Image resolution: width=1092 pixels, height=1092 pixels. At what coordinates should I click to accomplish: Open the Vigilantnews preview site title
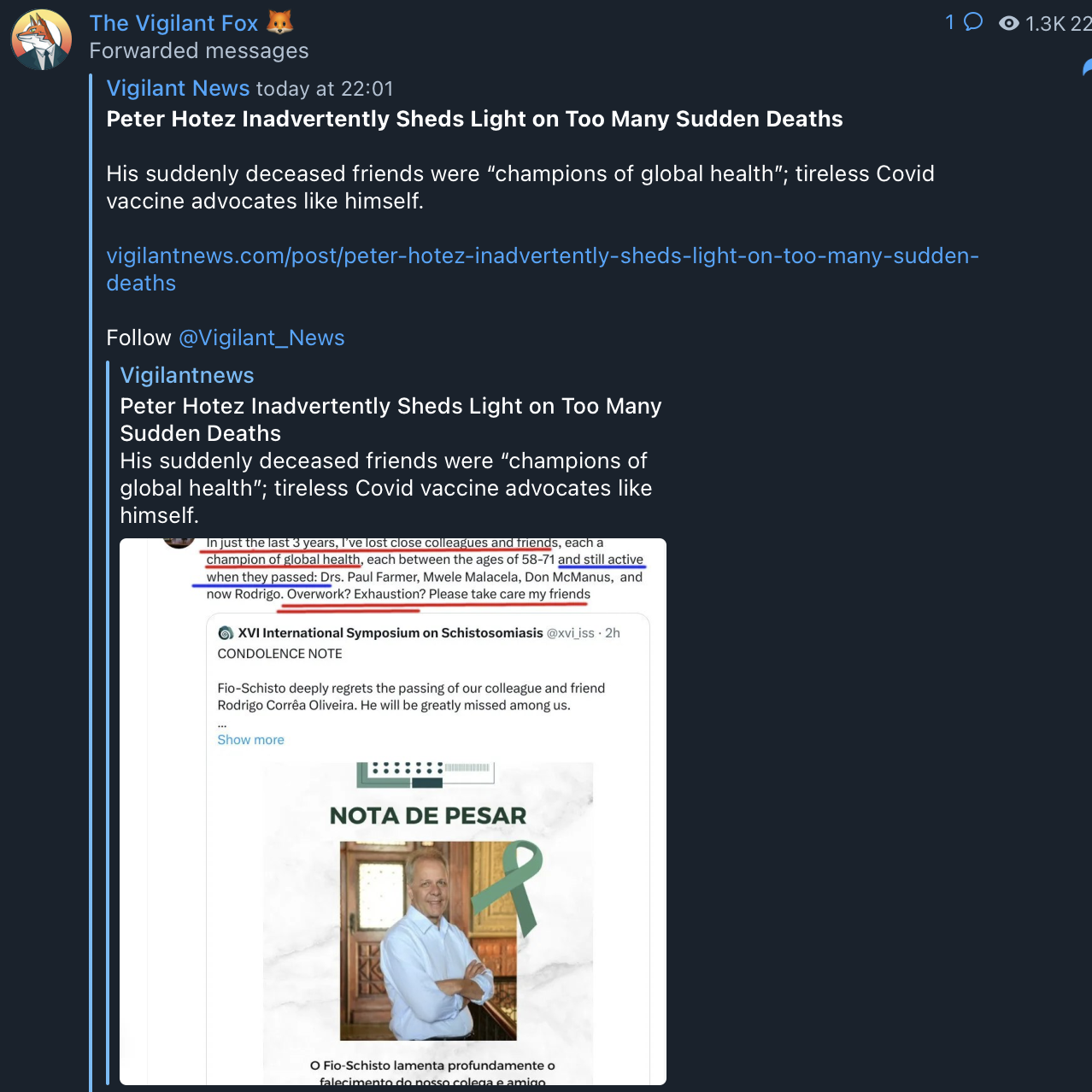click(x=187, y=375)
